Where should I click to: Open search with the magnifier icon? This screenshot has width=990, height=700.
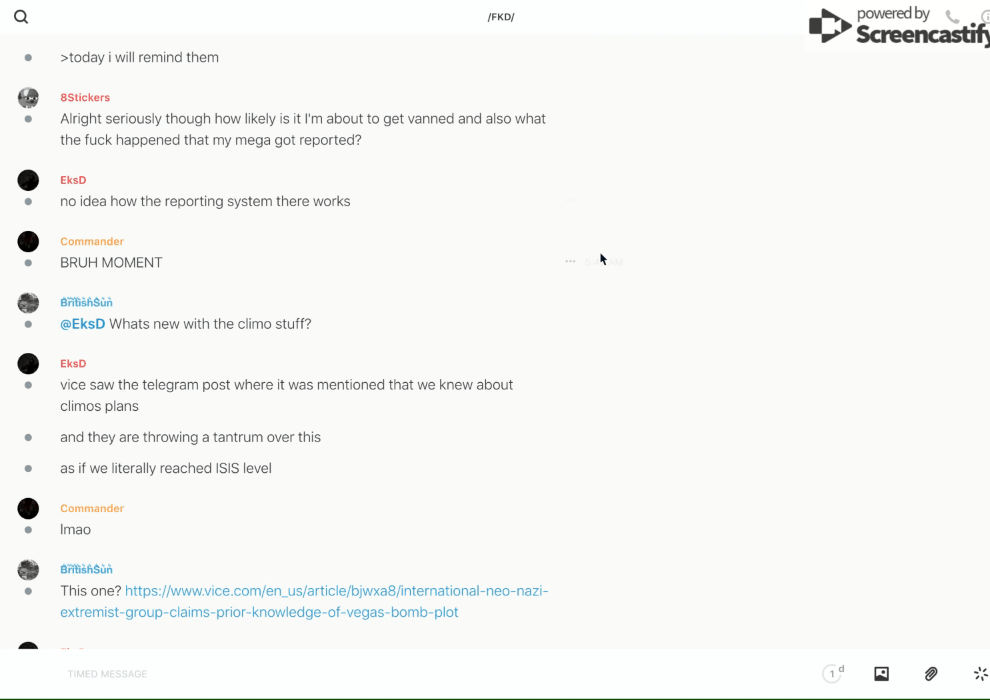point(21,17)
